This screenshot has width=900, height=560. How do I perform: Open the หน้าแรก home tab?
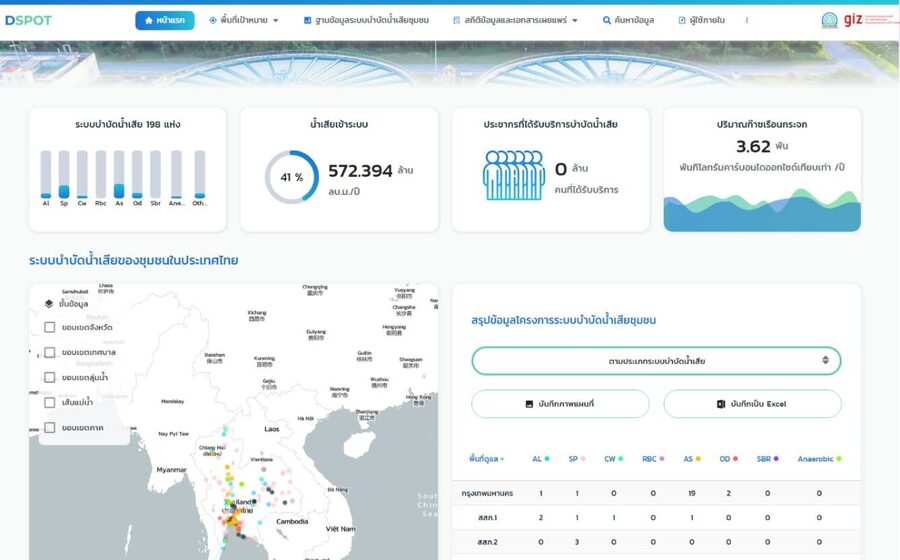(165, 20)
